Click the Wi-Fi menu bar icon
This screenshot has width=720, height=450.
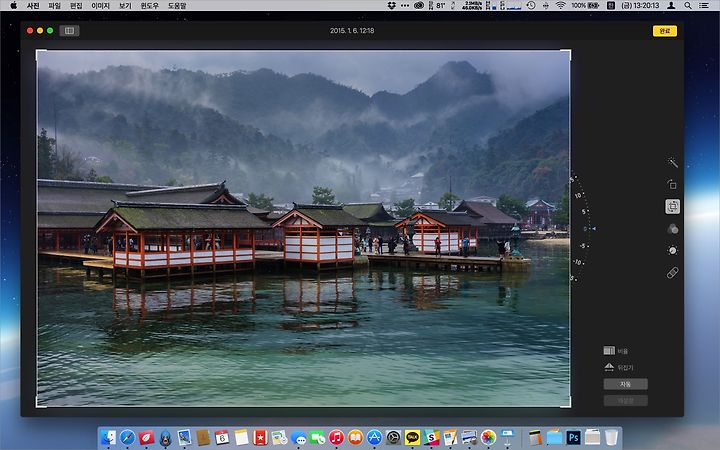click(560, 6)
